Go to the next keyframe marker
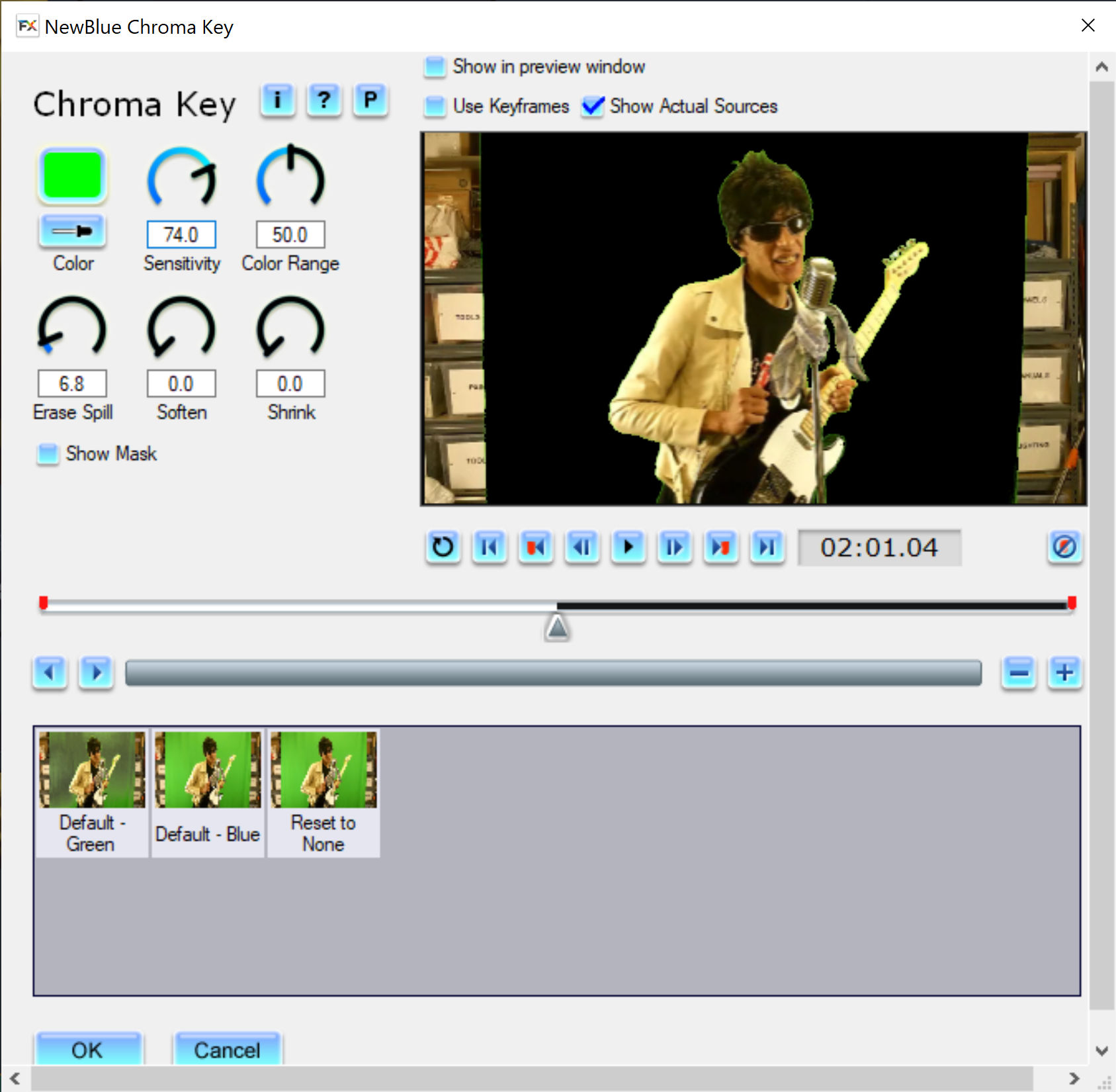 click(x=721, y=547)
